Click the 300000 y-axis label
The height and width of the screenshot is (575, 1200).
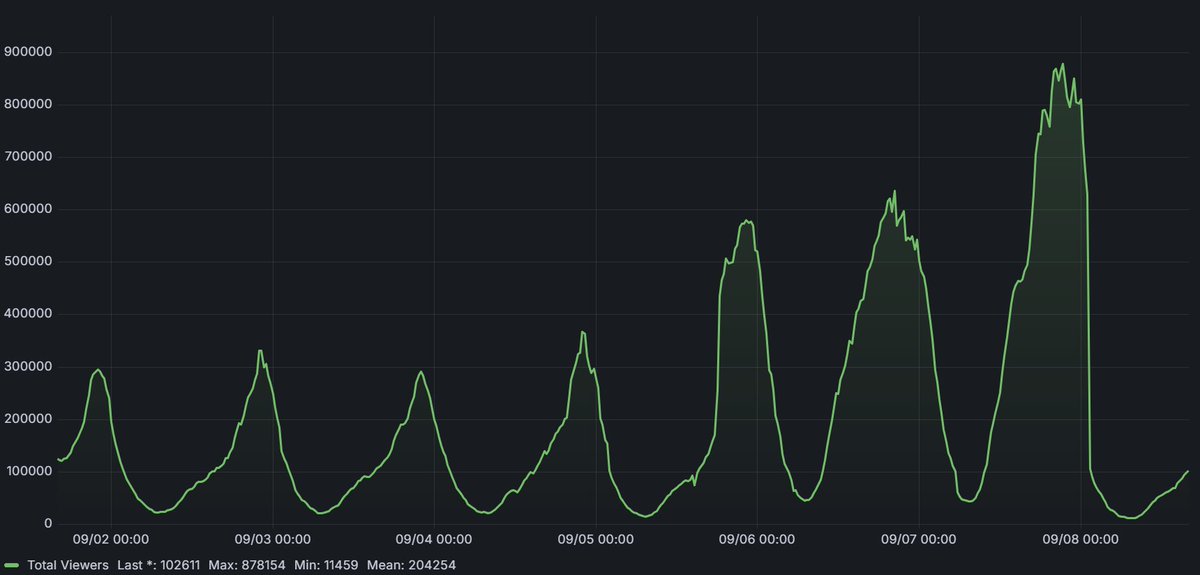point(28,367)
